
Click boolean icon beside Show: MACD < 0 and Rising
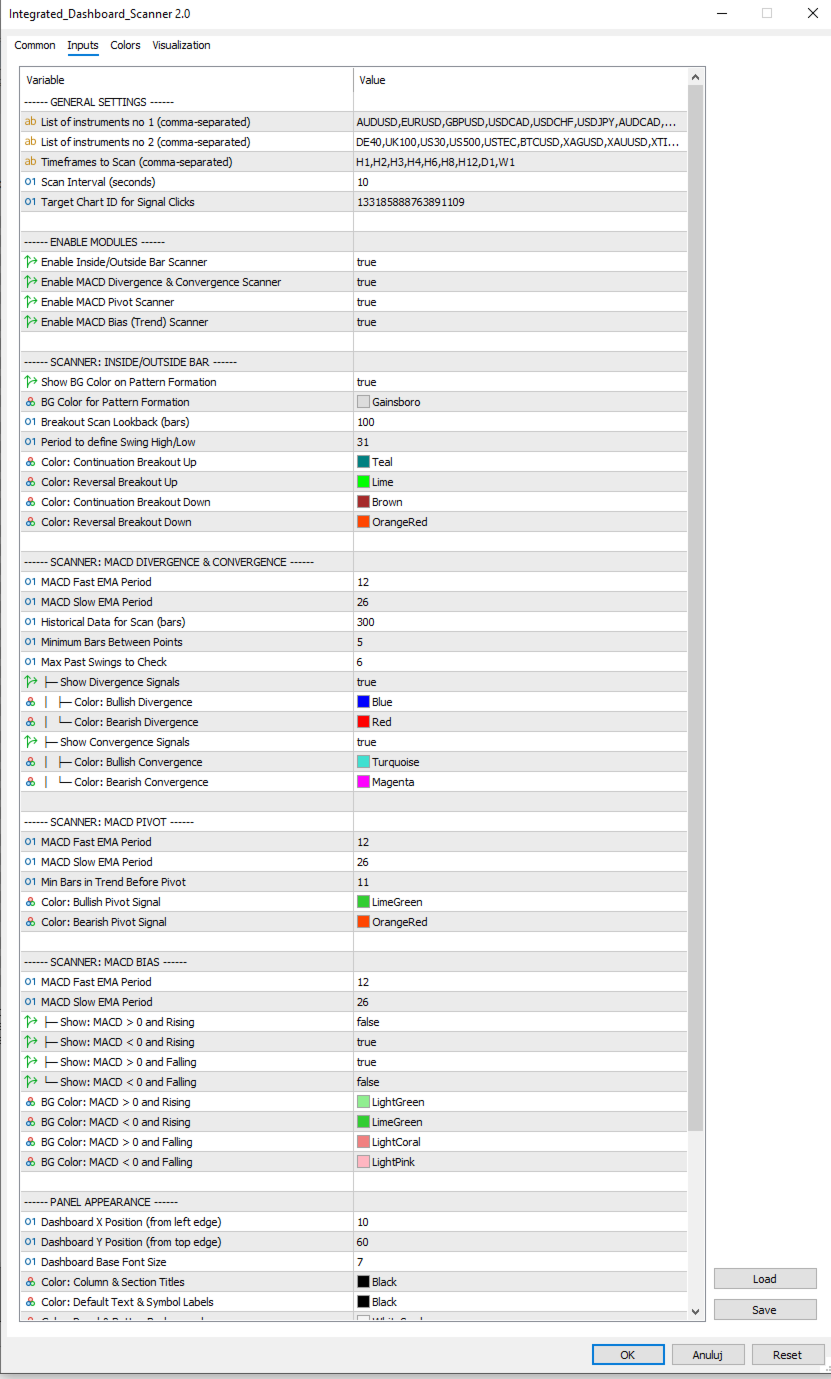(30, 1042)
